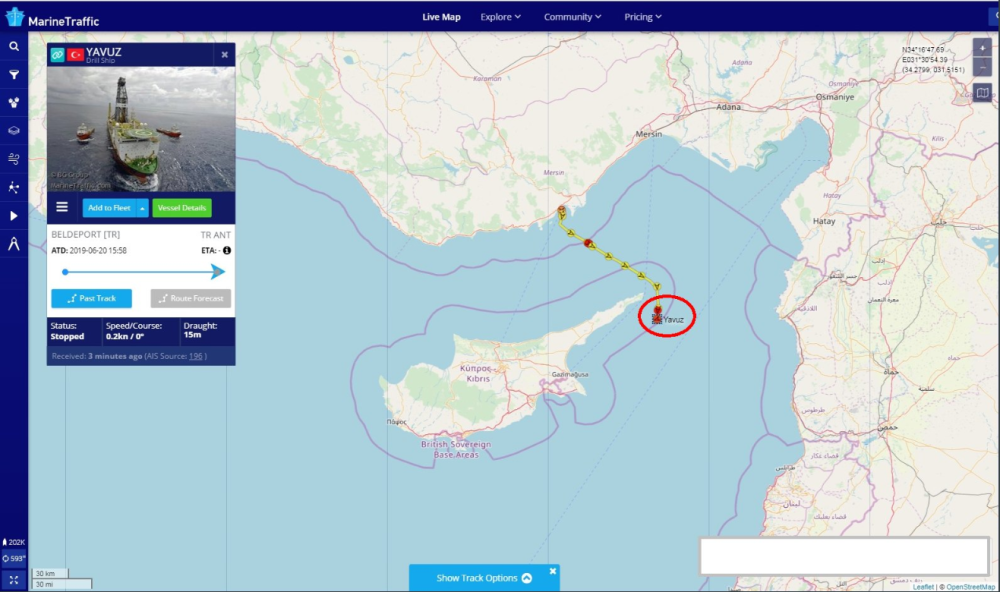Click the map style selector icon

click(982, 93)
